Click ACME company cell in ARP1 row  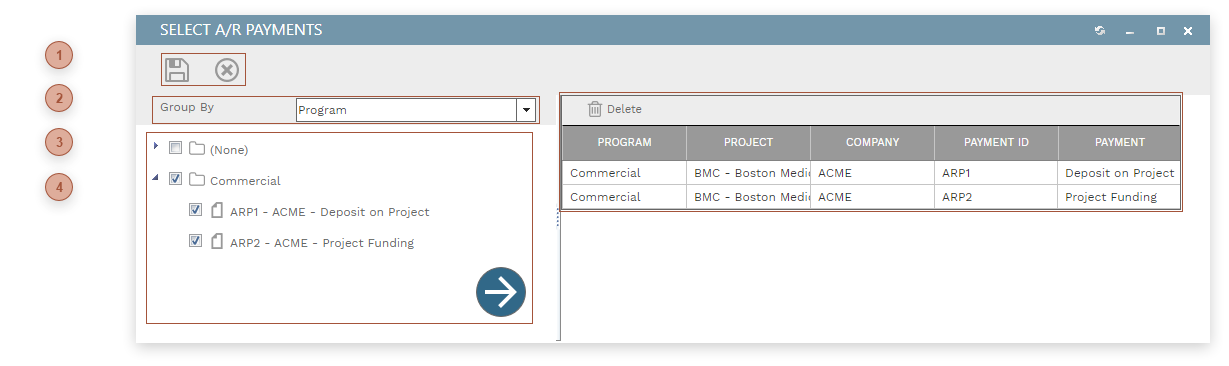[872, 173]
